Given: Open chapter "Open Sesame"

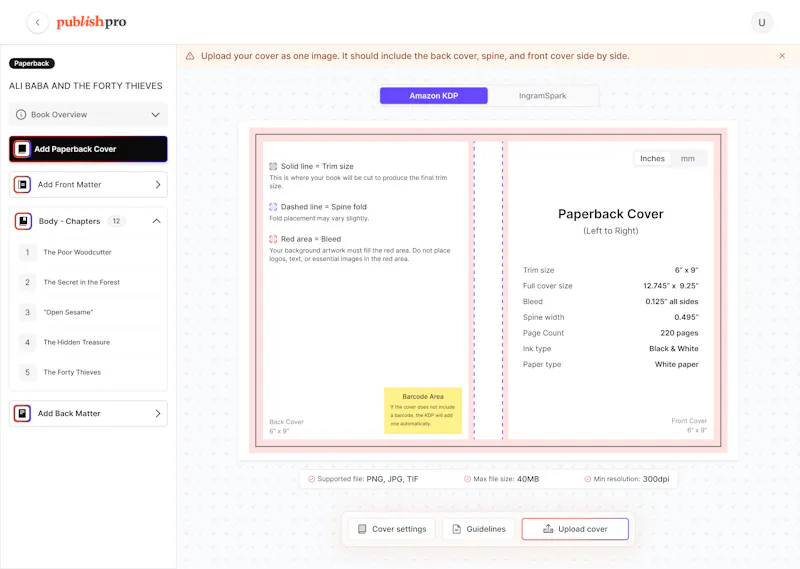Looking at the screenshot, I should pyautogui.click(x=68, y=312).
